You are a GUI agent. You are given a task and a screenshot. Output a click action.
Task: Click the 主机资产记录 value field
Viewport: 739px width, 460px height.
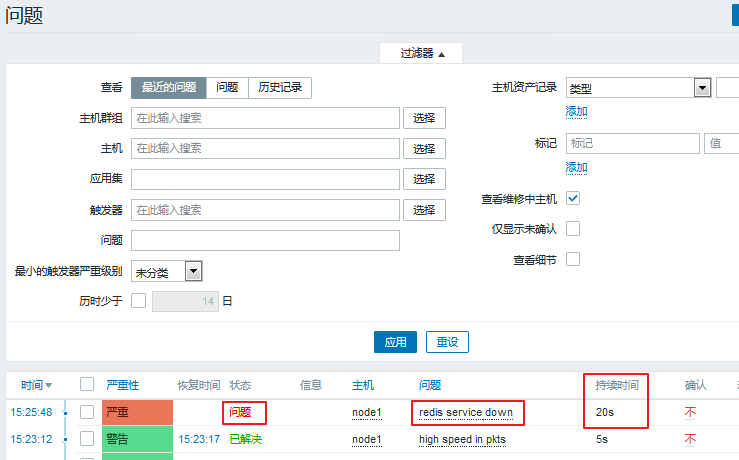click(728, 88)
